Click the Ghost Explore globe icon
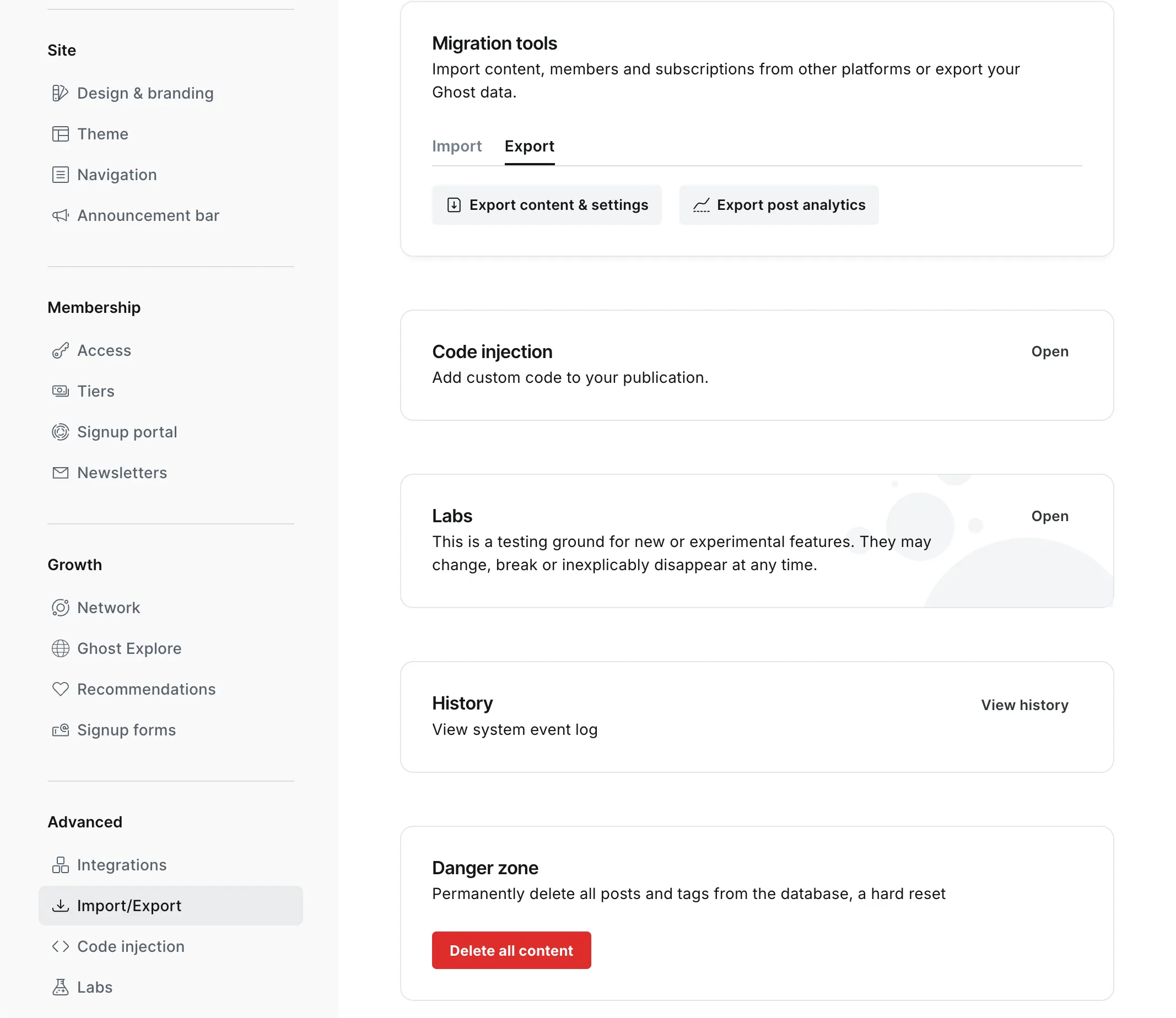This screenshot has height=1018, width=1176. point(60,648)
